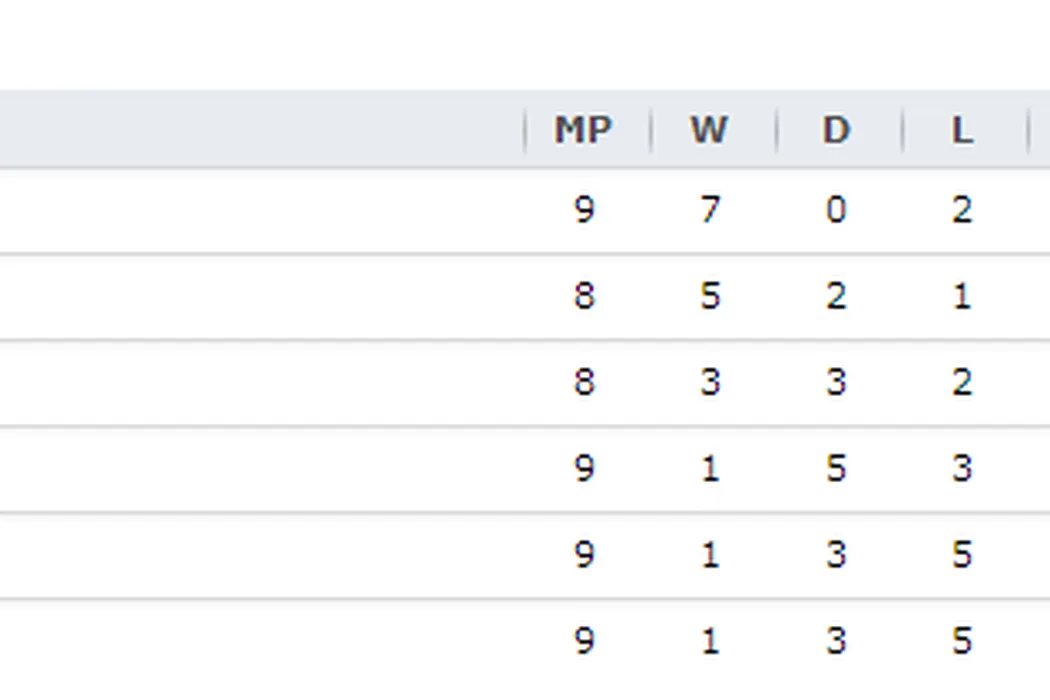Select losses value 2 in the first row

coord(961,210)
